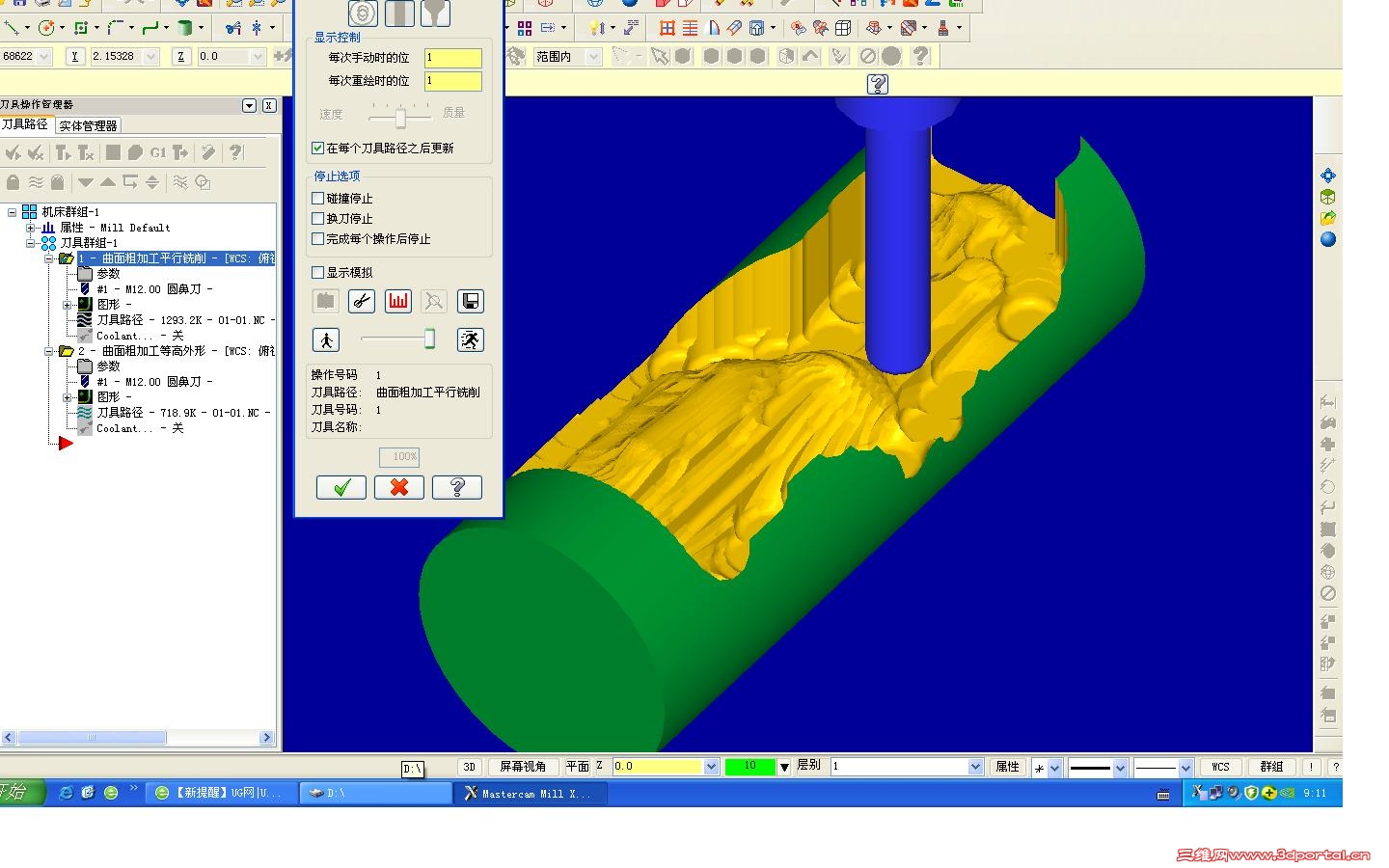Screen dimensions: 1389x868
Task: Click the green color swatch showing 10
Action: click(x=749, y=767)
